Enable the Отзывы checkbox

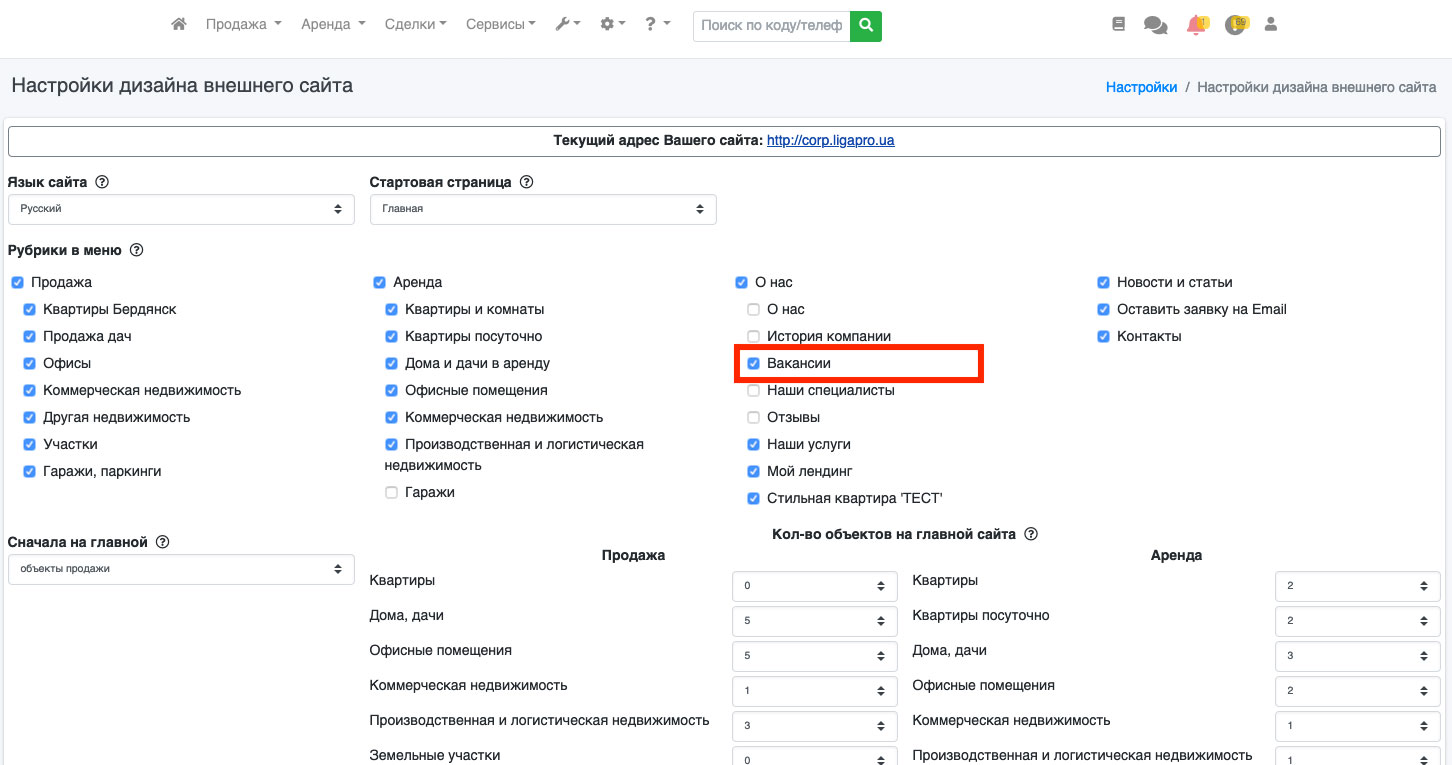click(754, 418)
